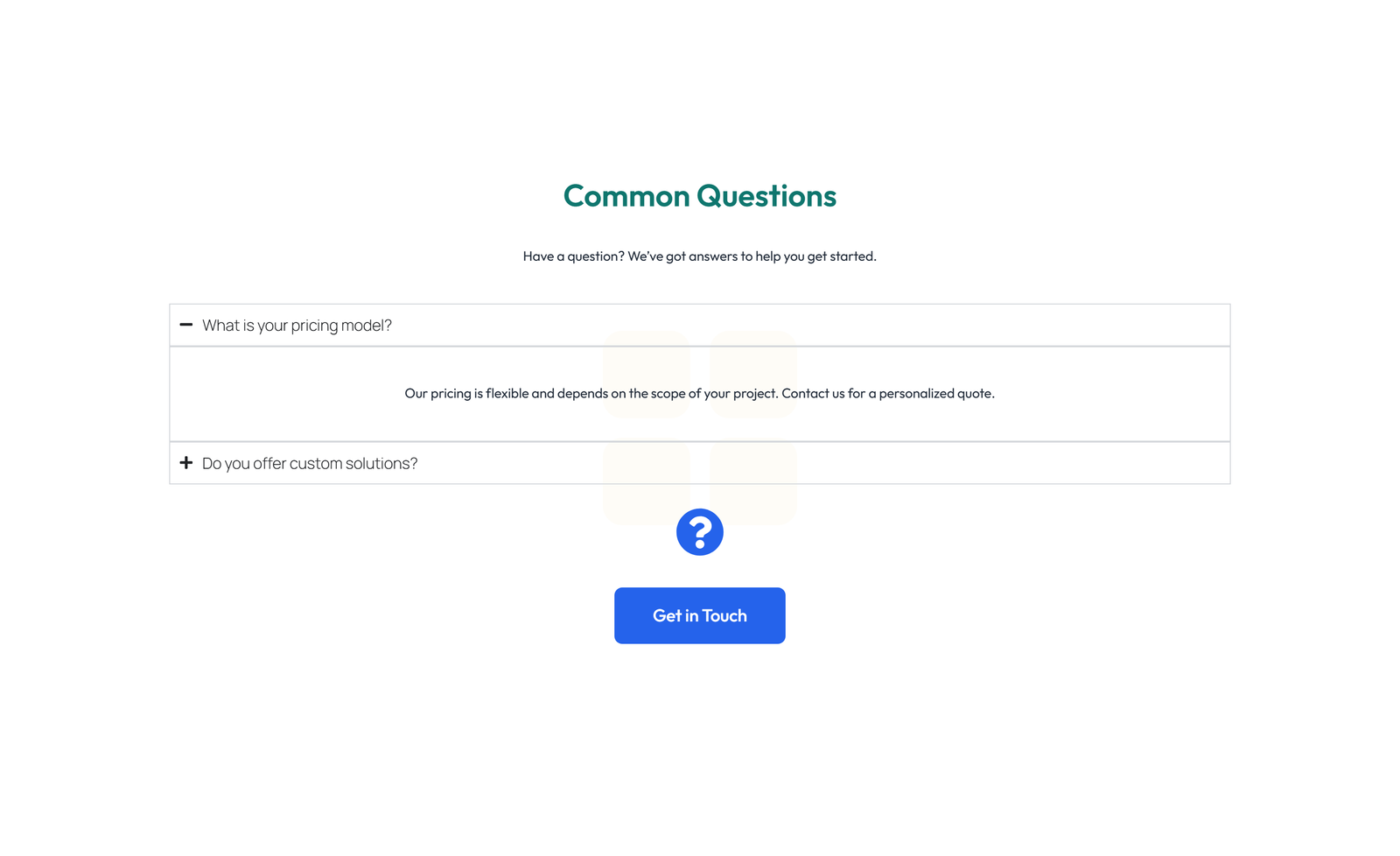The width and height of the screenshot is (1400, 856).
Task: Click the minus icon to collapse pricing answer
Action: tap(186, 325)
